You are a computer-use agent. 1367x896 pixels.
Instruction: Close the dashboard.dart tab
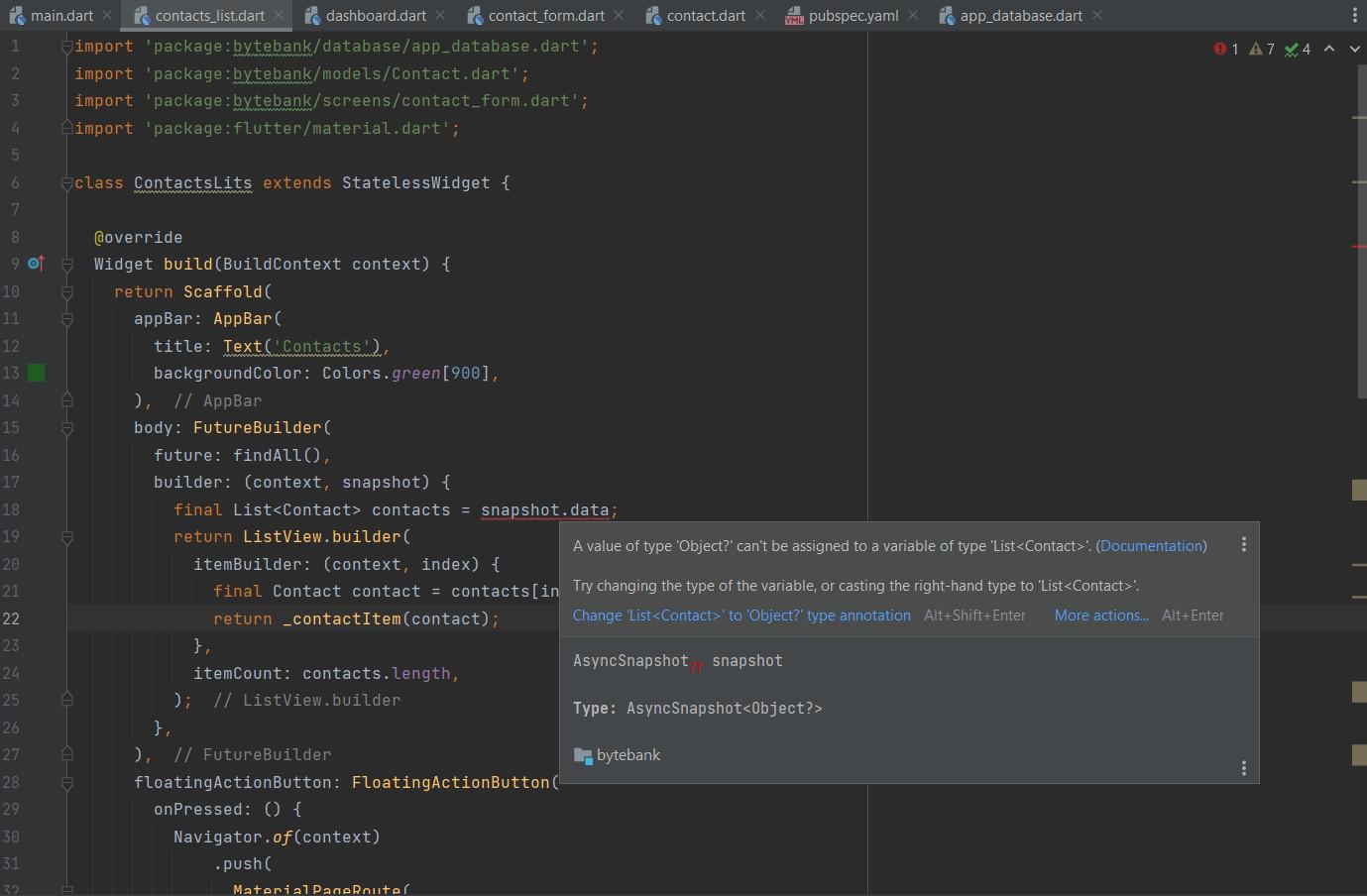click(x=440, y=16)
